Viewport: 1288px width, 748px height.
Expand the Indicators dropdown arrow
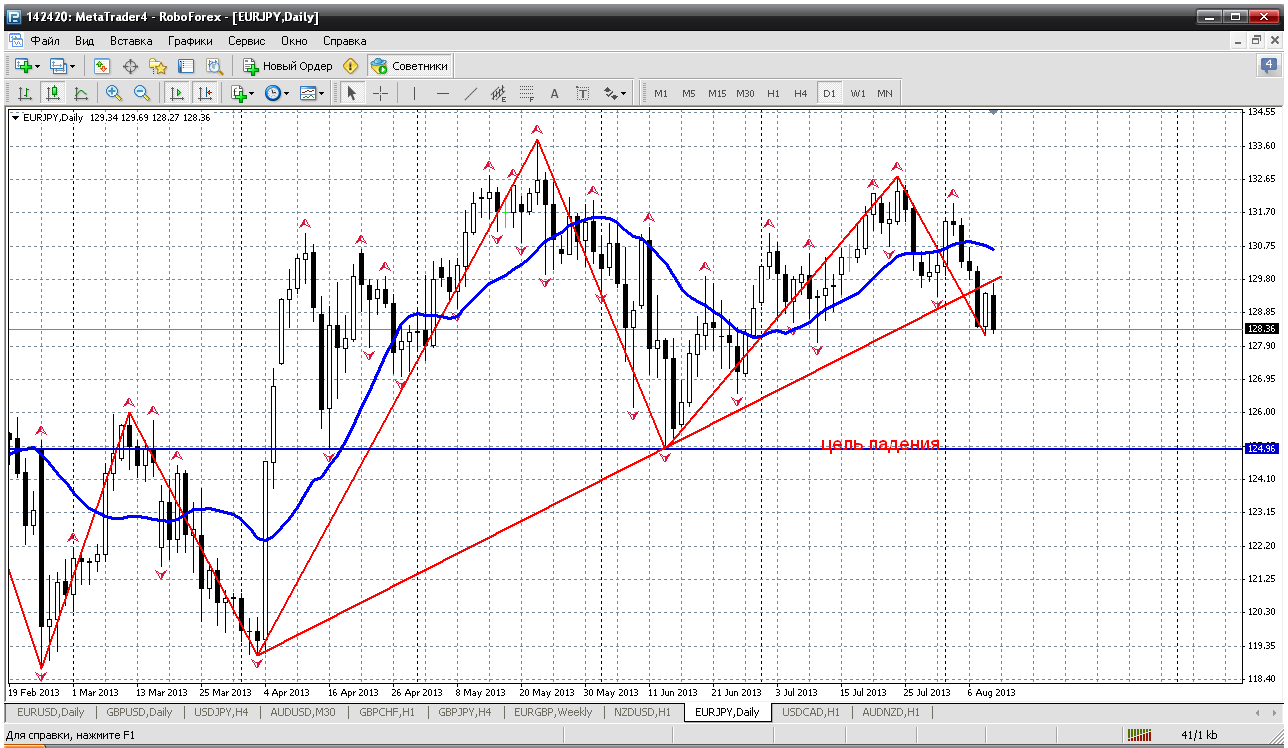[252, 94]
